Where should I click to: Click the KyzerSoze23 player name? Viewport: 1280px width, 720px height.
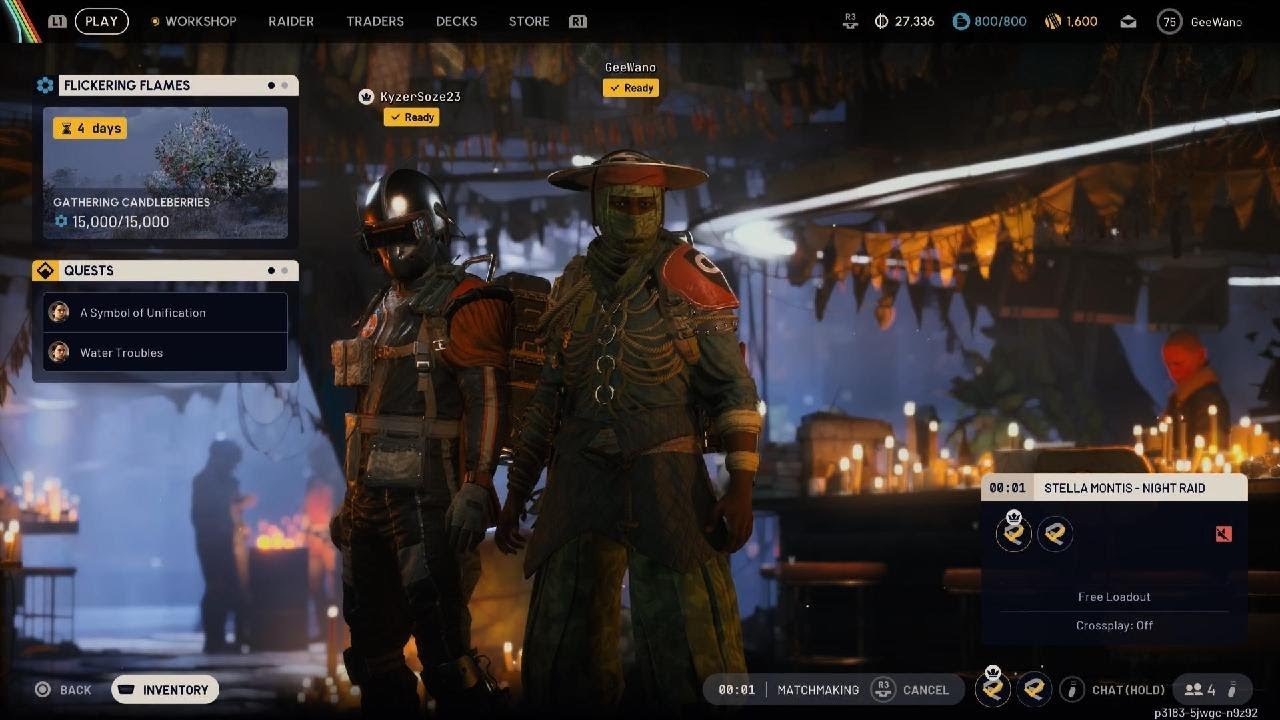(420, 97)
